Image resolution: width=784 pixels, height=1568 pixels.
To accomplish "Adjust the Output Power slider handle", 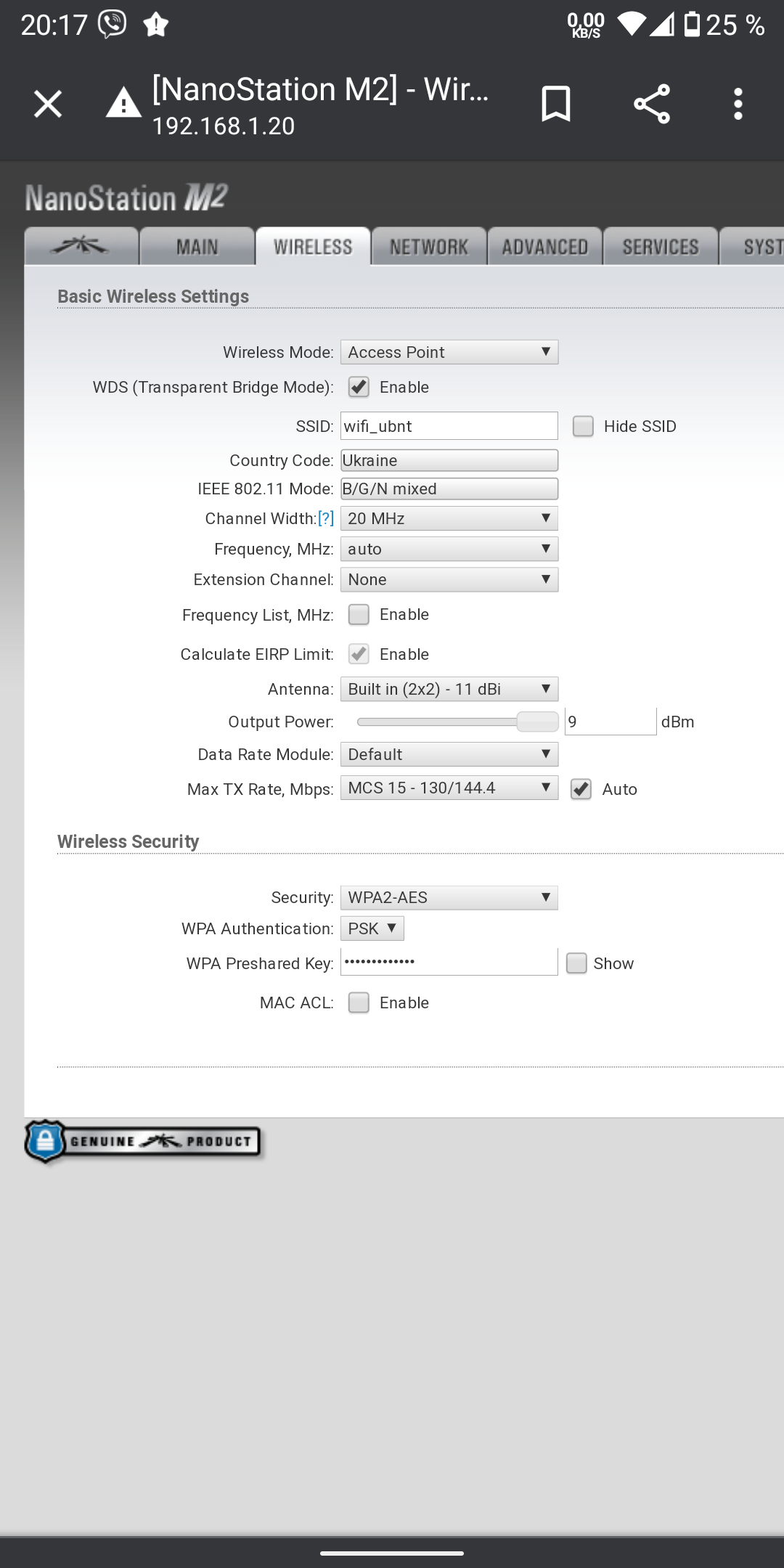I will pyautogui.click(x=537, y=722).
